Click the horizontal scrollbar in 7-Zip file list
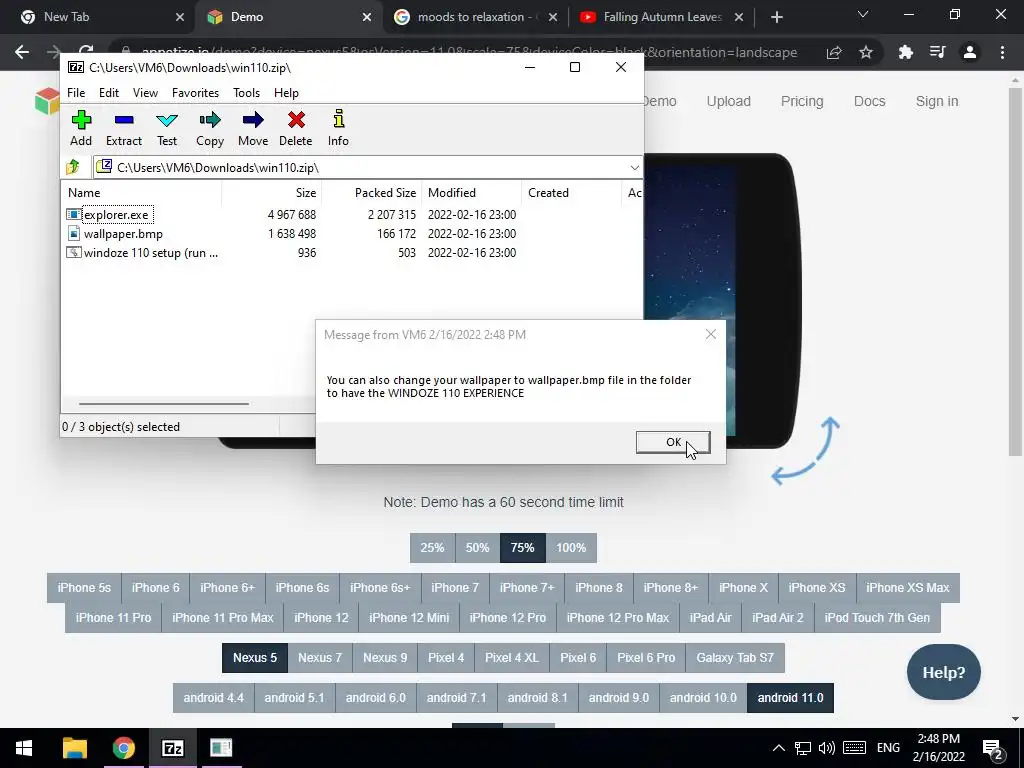 click(x=163, y=404)
